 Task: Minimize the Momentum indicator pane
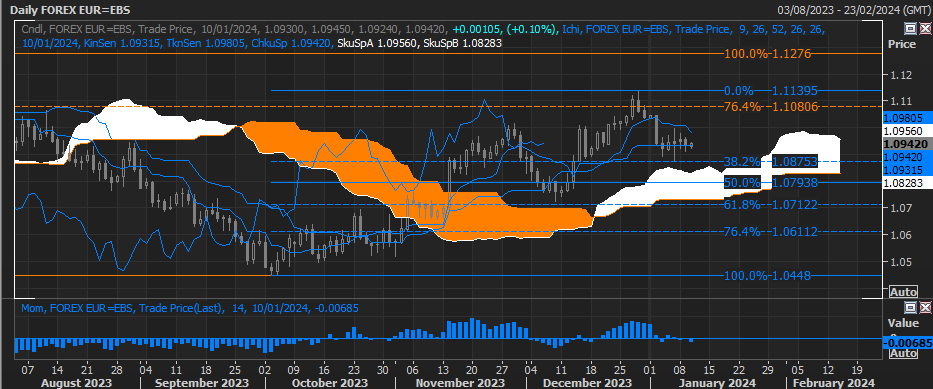pyautogui.click(x=910, y=307)
